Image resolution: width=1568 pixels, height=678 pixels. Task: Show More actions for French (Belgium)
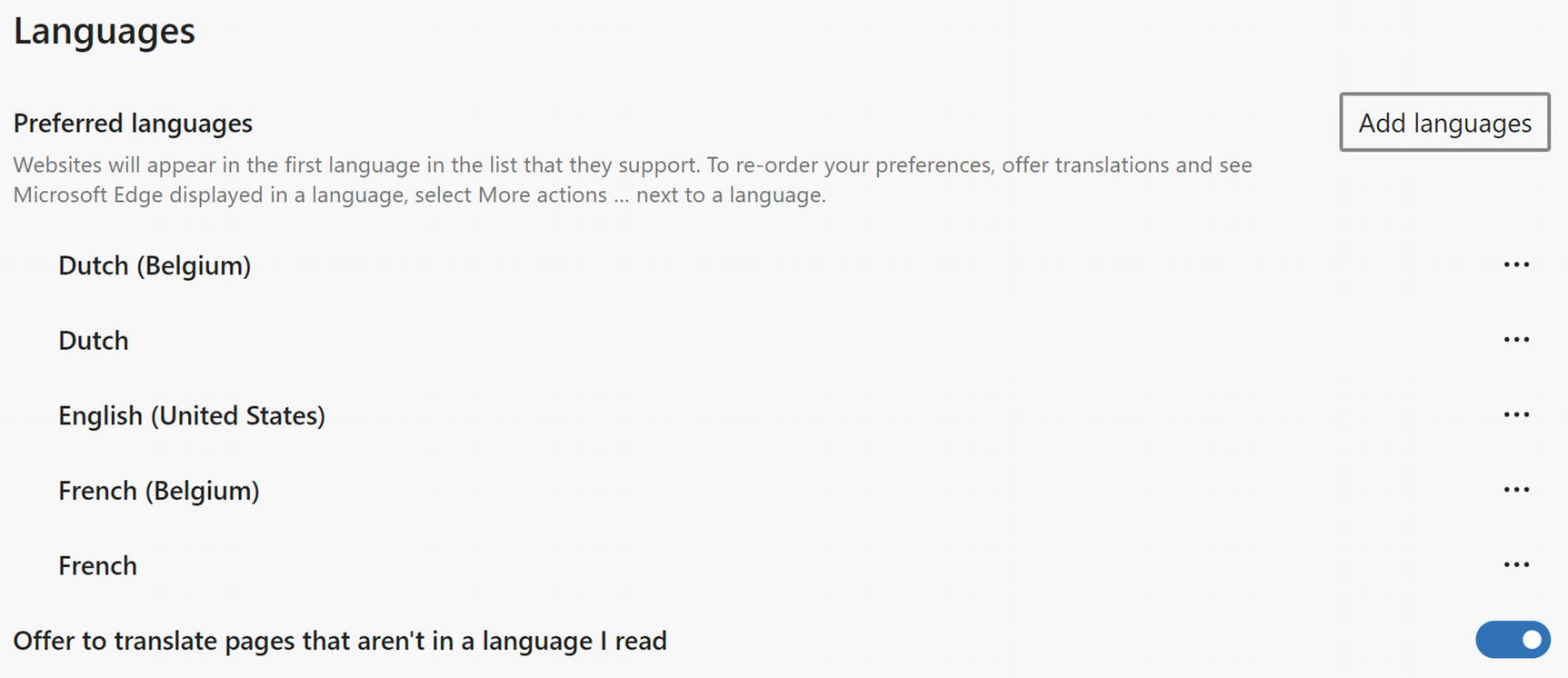point(1515,490)
